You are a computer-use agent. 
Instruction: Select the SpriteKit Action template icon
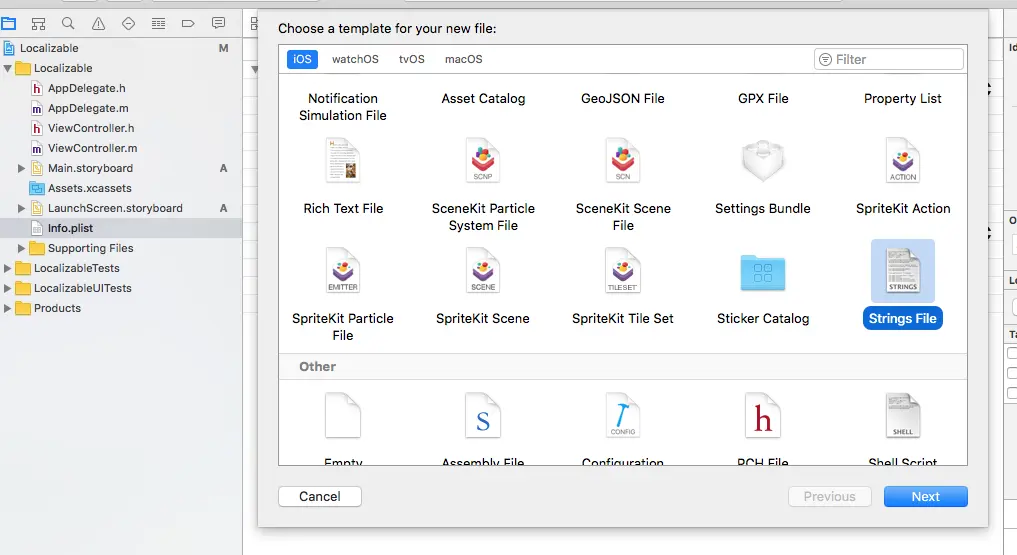click(x=903, y=161)
